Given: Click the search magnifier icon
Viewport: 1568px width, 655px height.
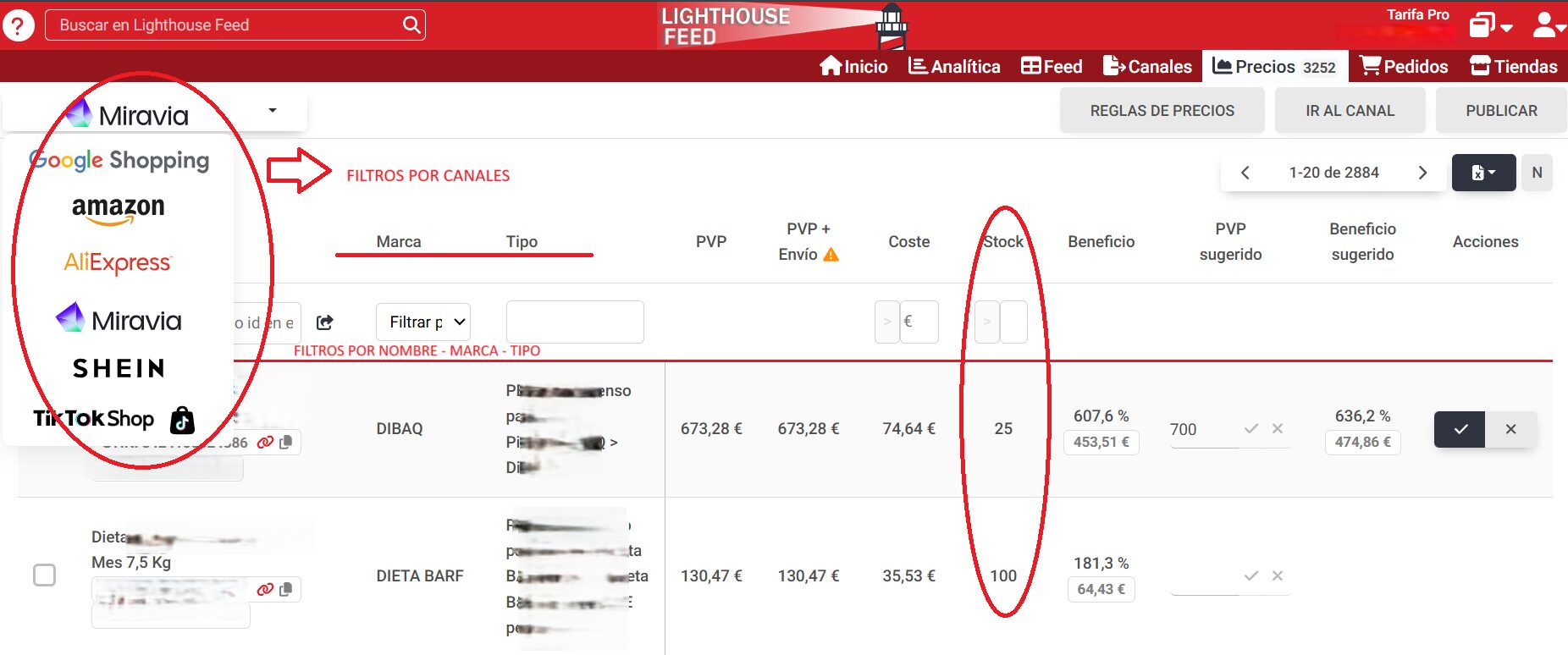Looking at the screenshot, I should click(411, 25).
